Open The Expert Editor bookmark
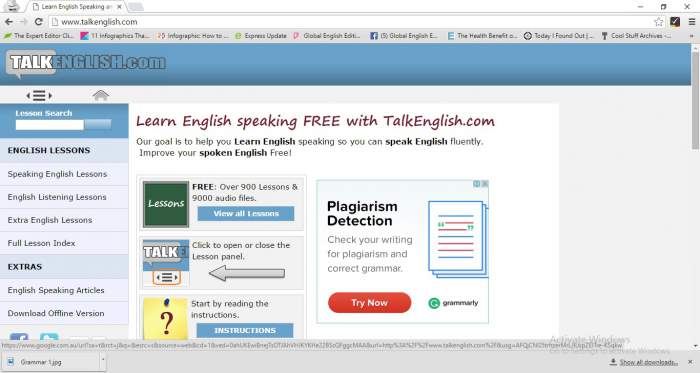700x373 pixels. 39,36
